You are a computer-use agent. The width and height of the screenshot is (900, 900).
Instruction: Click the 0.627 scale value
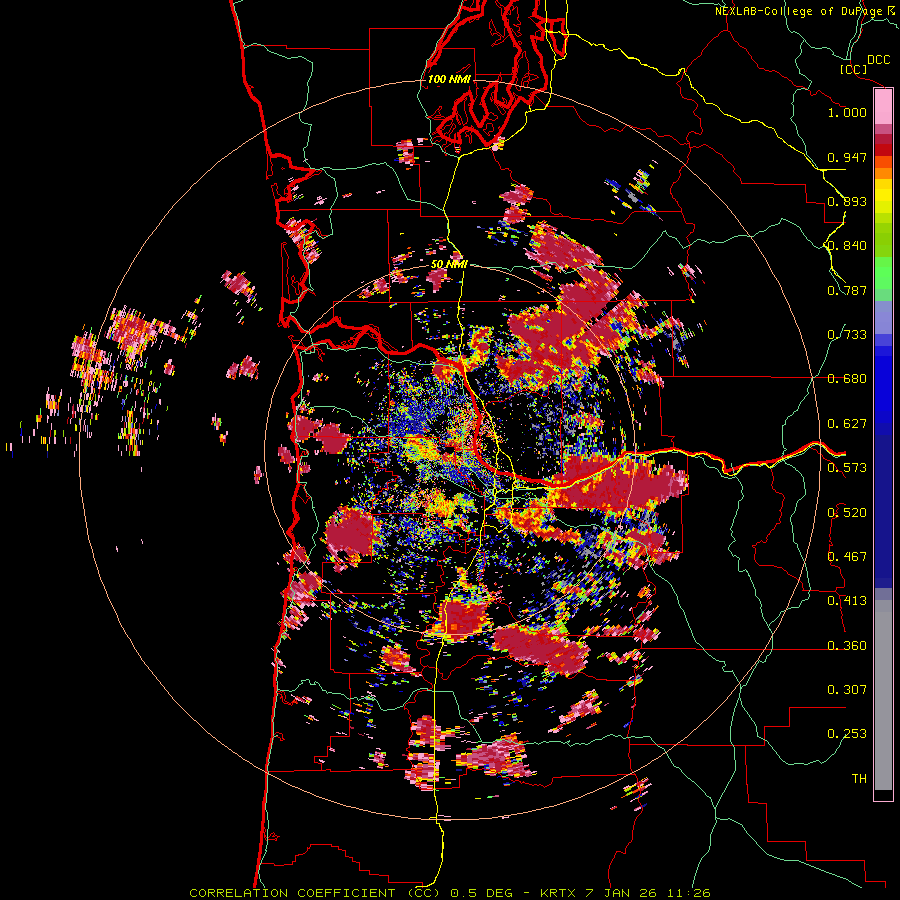coord(847,424)
